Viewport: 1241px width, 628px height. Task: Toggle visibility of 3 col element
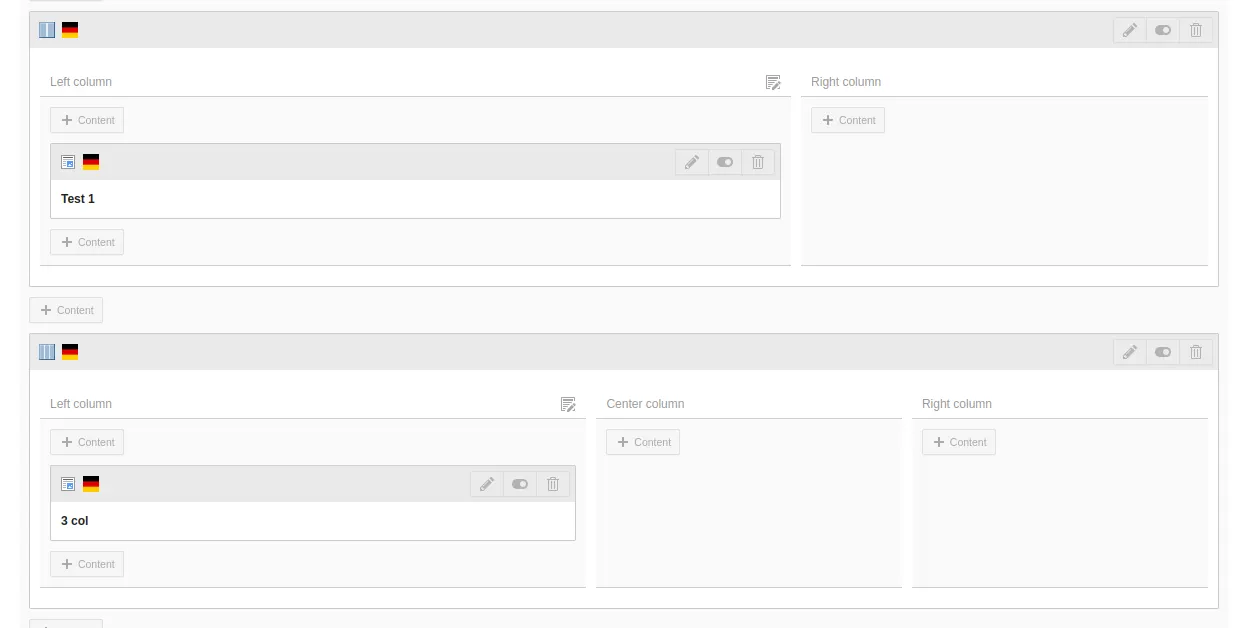coord(520,484)
